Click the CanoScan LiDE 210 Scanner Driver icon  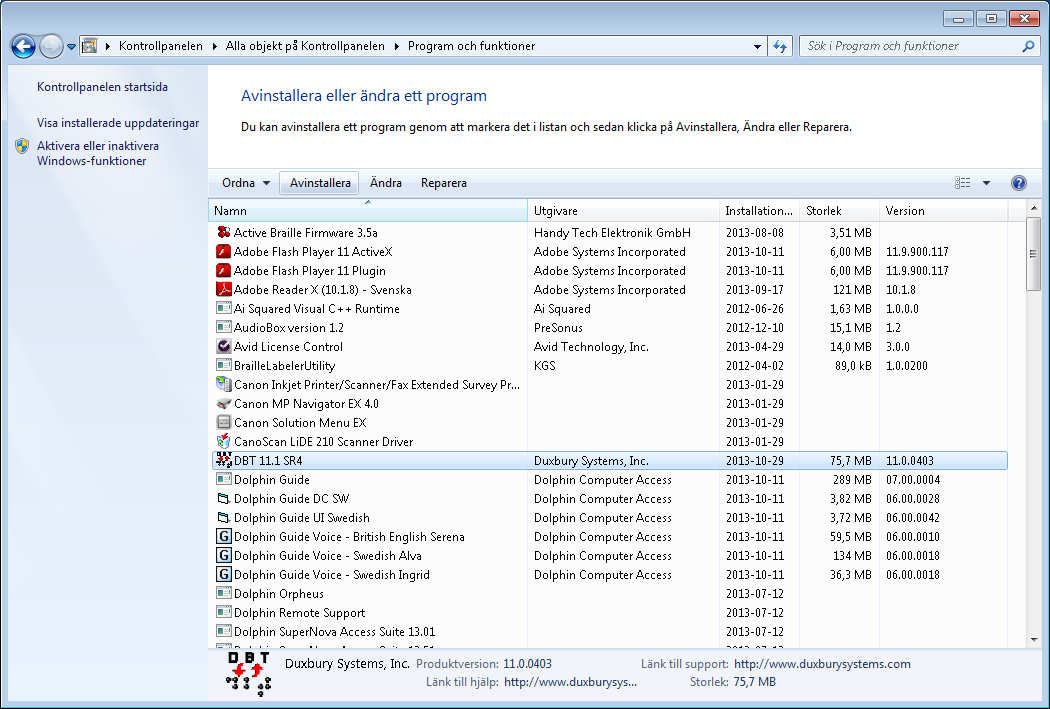click(224, 441)
